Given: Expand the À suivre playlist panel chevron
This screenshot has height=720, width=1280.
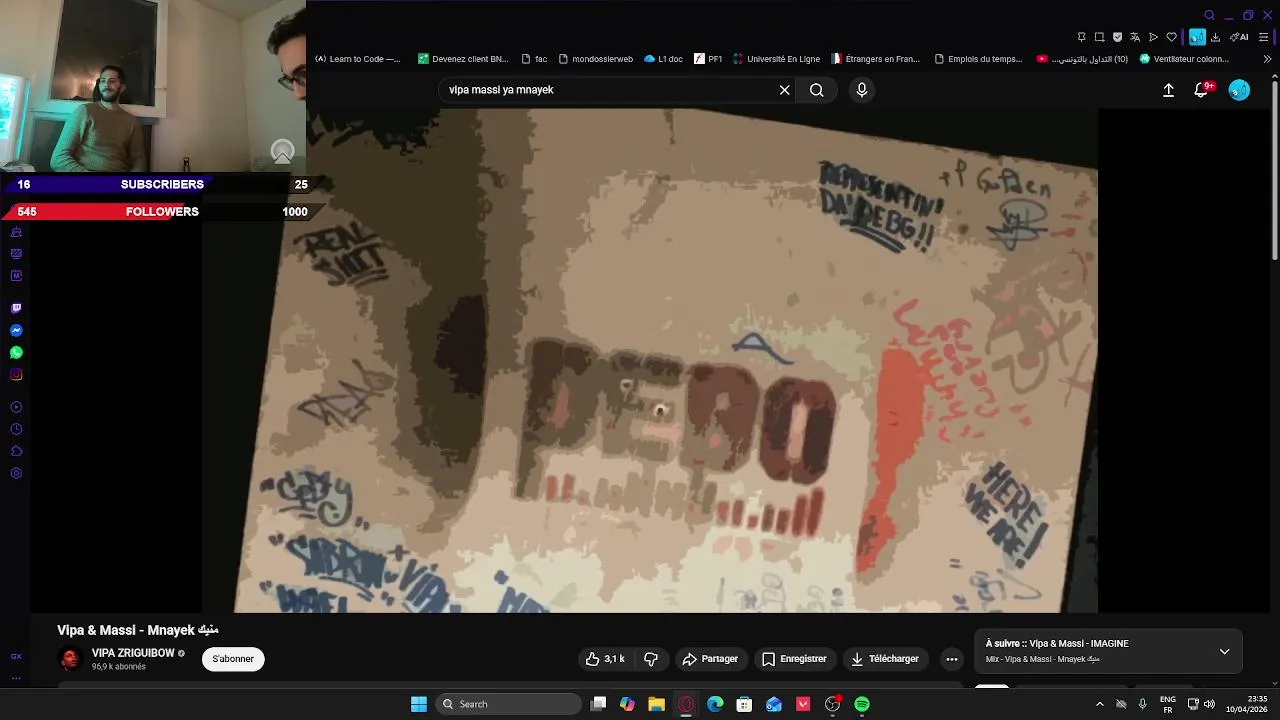Looking at the screenshot, I should coord(1224,651).
